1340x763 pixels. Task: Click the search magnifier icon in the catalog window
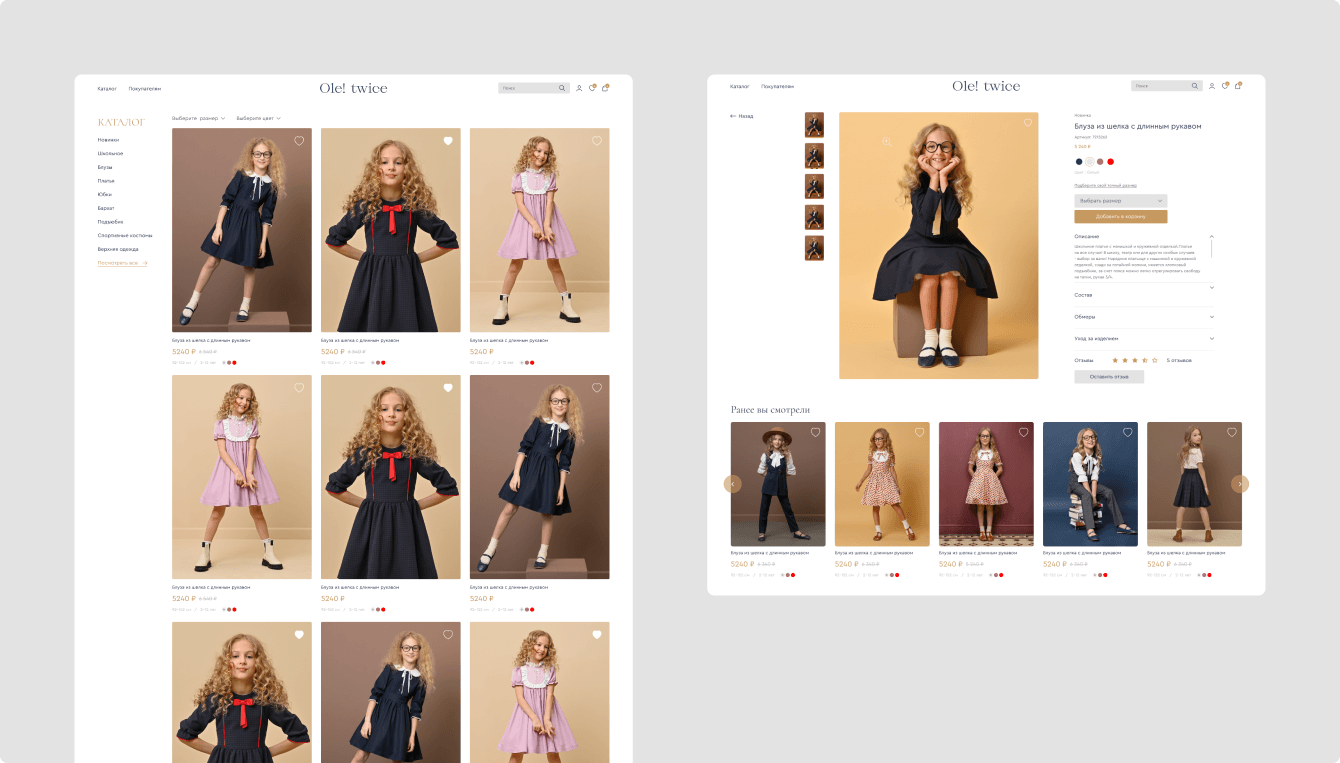click(562, 88)
